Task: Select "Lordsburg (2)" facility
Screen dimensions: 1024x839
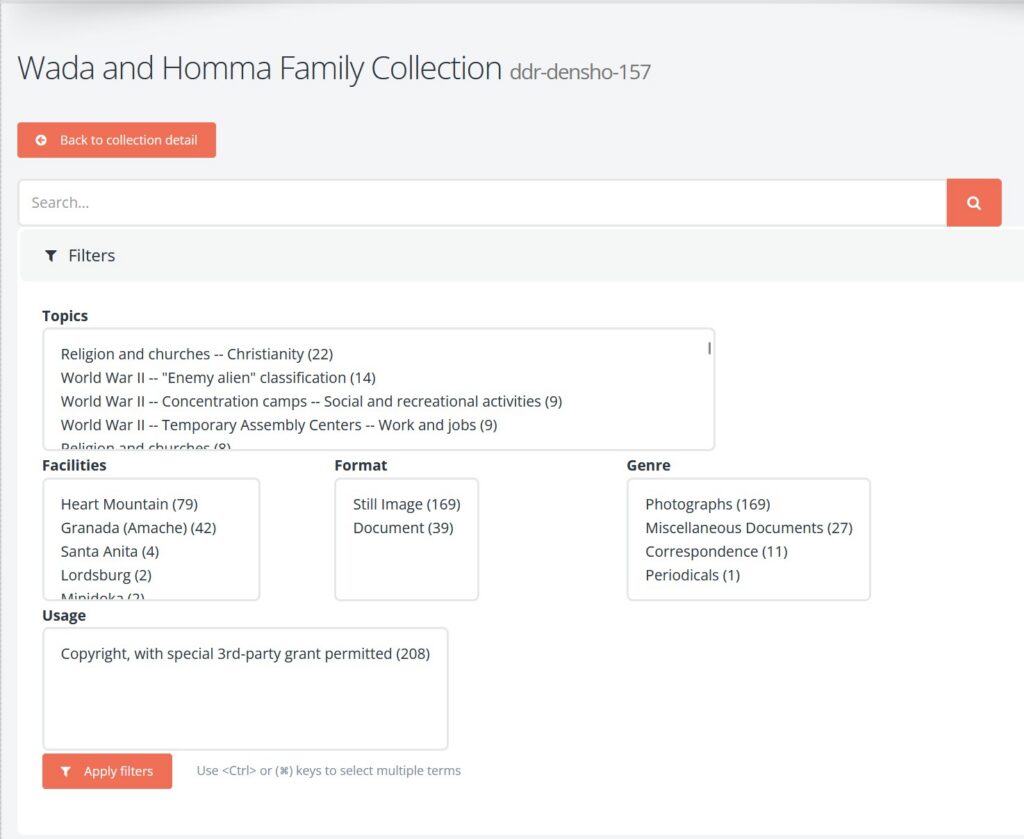Action: coord(105,575)
